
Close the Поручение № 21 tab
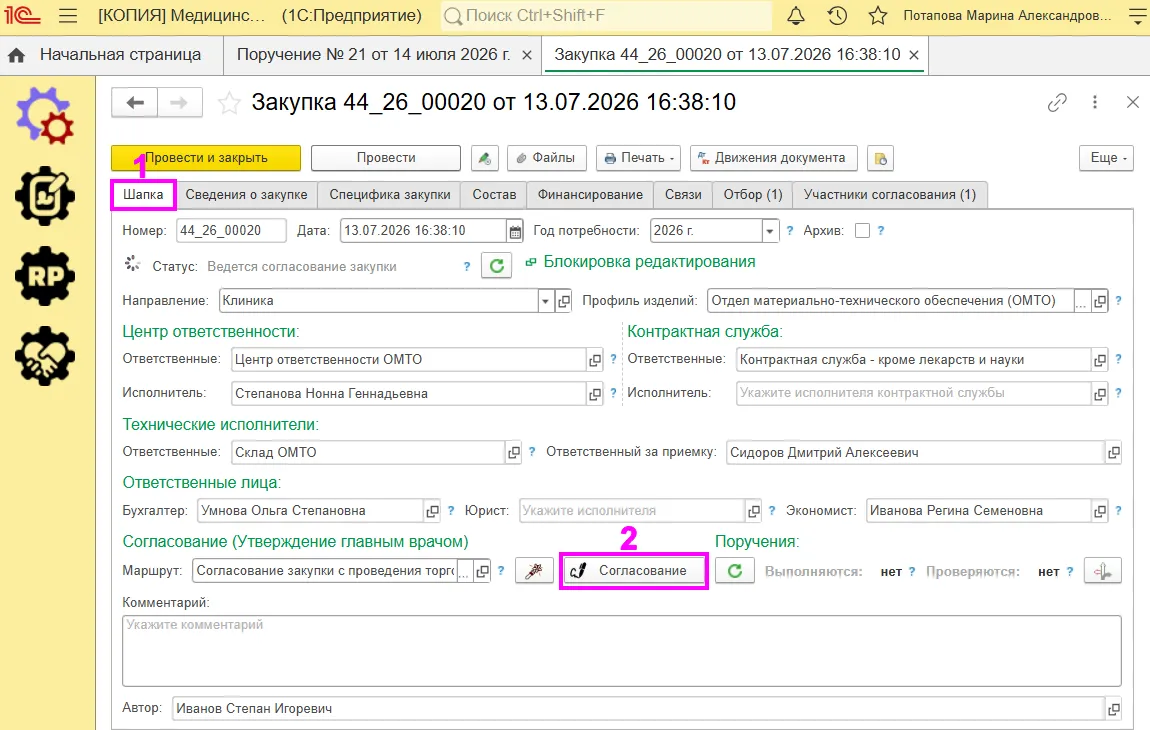click(527, 55)
